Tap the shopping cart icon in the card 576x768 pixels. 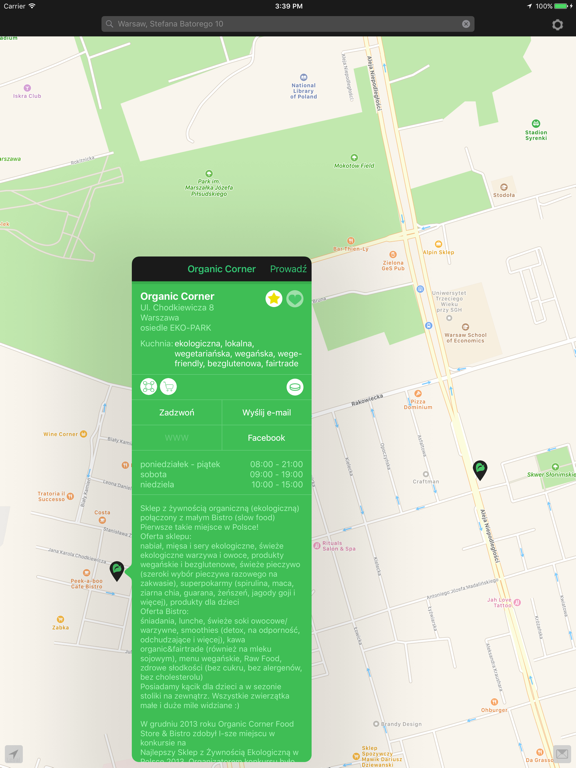pyautogui.click(x=168, y=386)
